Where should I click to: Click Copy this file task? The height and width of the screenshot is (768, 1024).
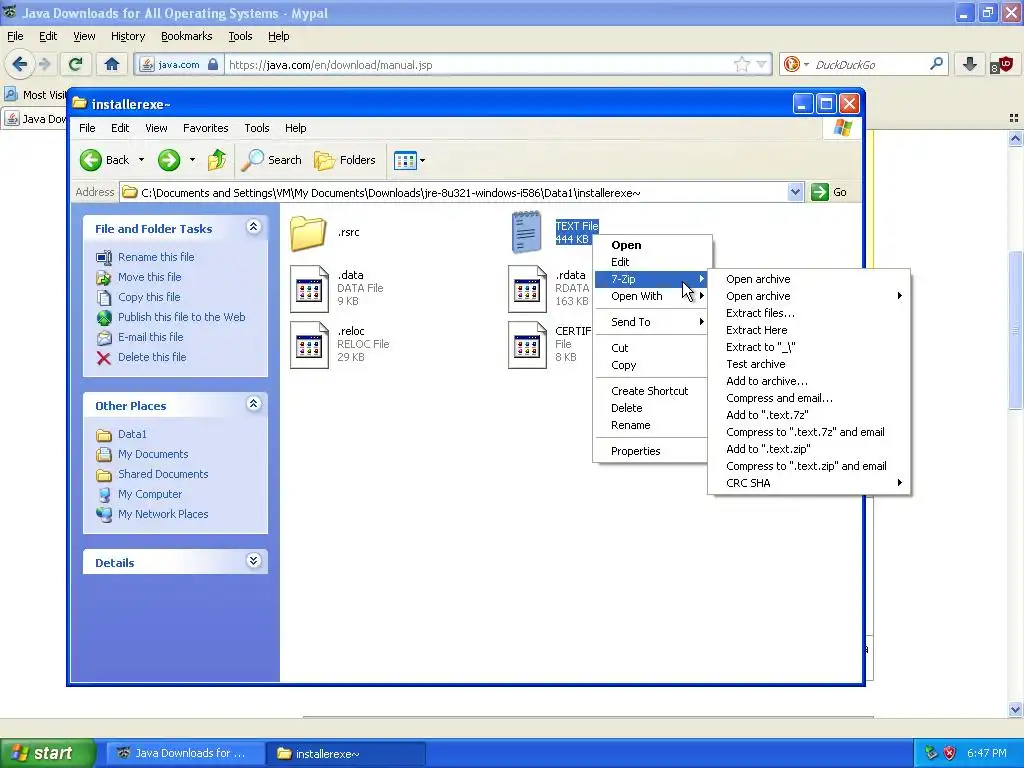pos(149,297)
